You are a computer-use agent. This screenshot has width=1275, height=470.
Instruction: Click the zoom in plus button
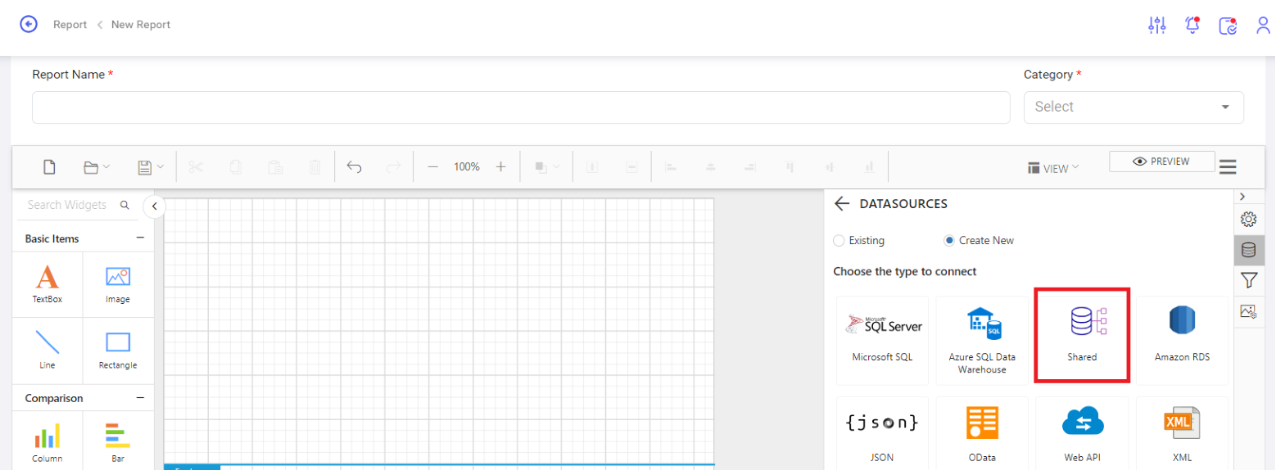tap(501, 167)
